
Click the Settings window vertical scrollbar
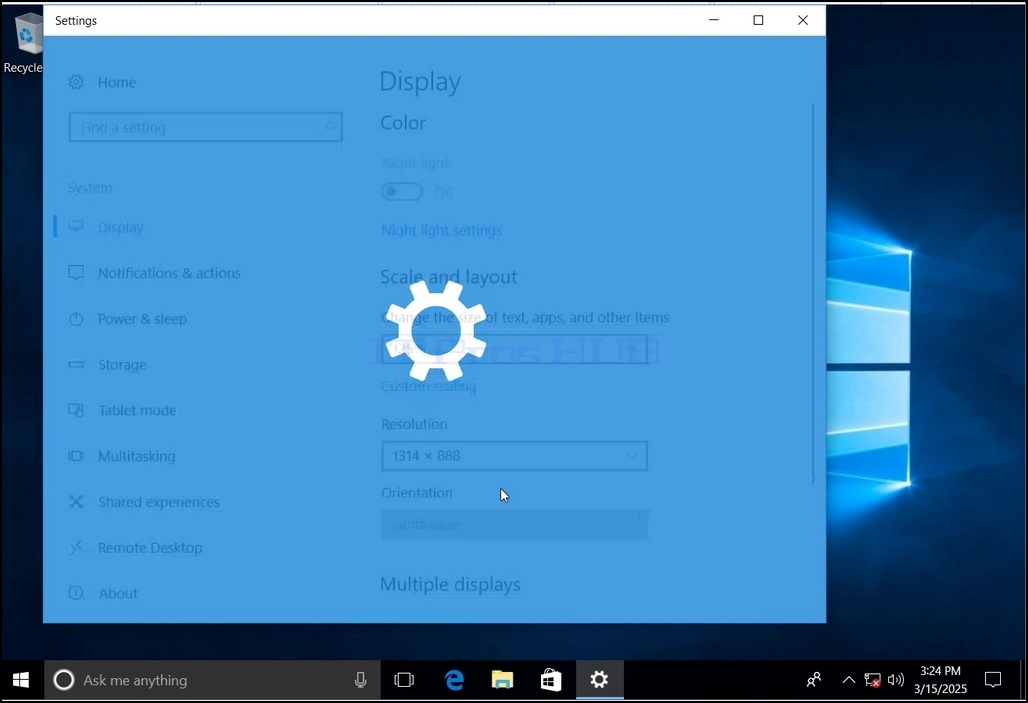814,294
